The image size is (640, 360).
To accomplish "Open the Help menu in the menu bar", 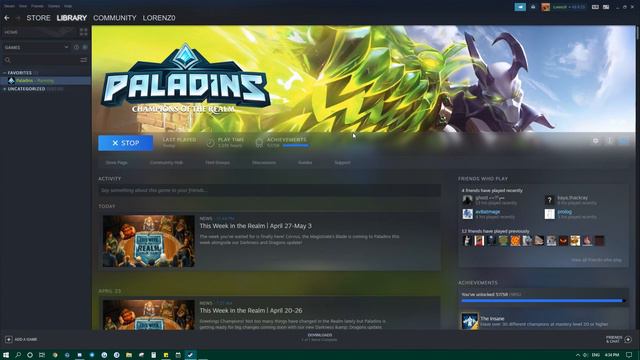I will tap(68, 6).
